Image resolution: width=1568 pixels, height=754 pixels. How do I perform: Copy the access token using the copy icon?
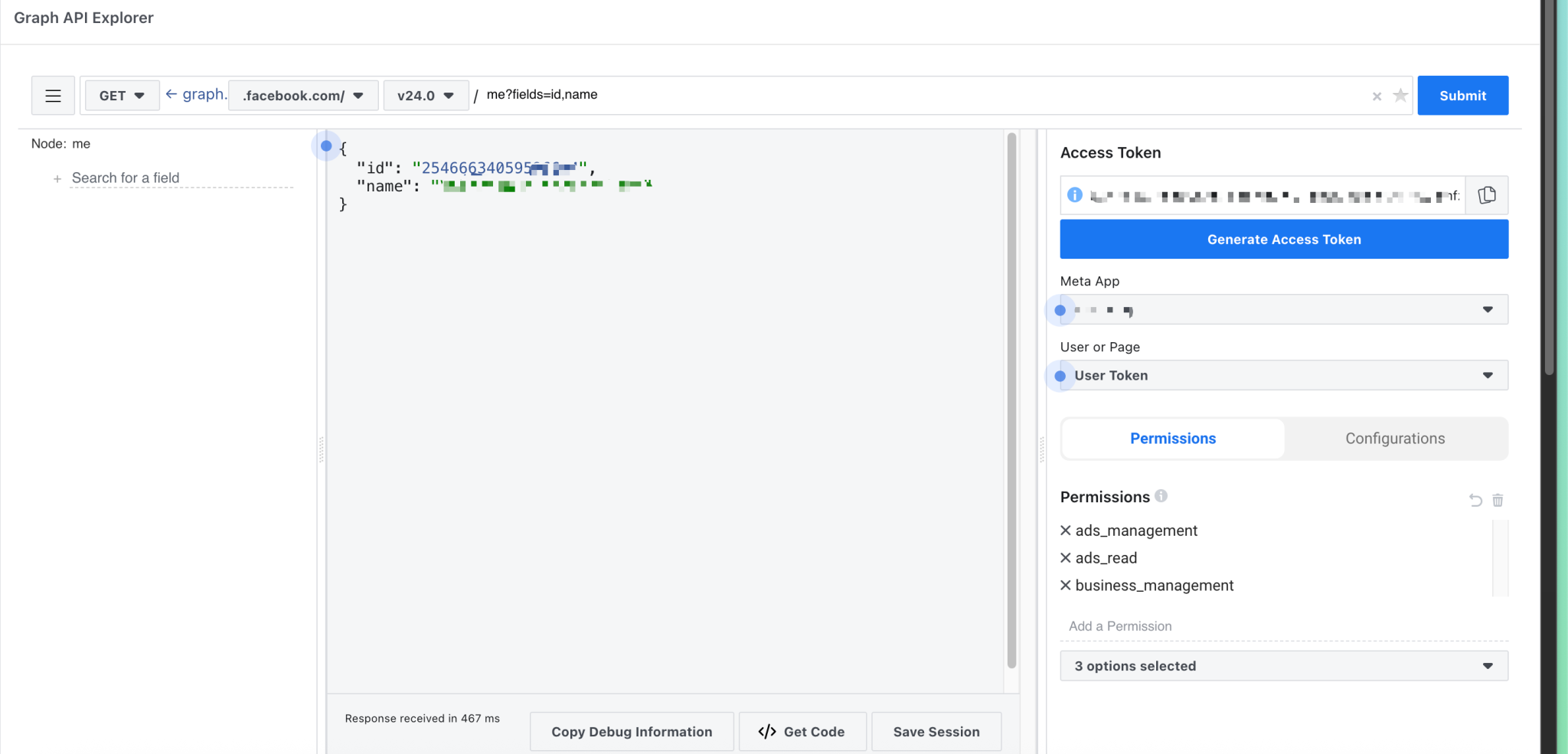(x=1487, y=194)
